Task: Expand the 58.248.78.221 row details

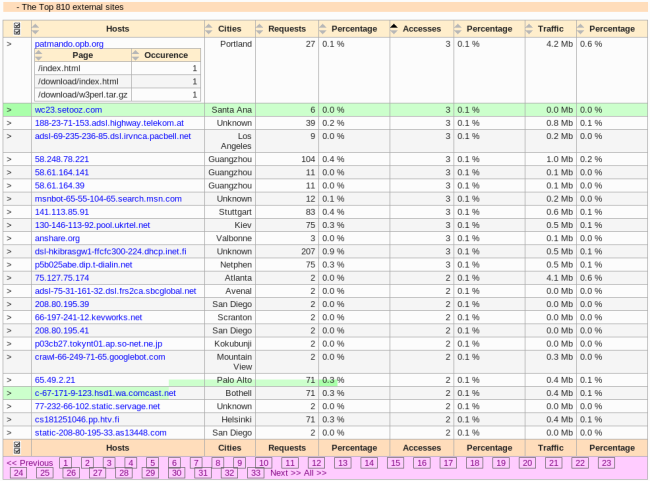Action: coord(9,159)
